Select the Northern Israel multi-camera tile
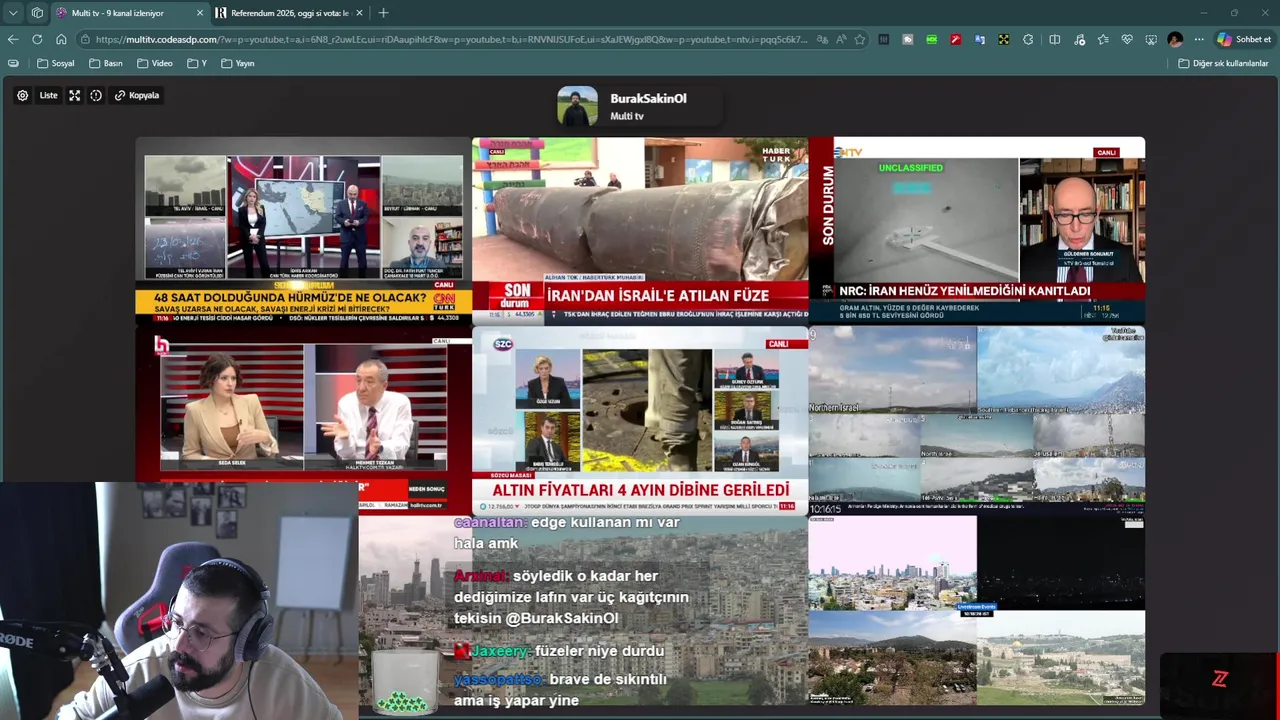1280x720 pixels. 977,420
